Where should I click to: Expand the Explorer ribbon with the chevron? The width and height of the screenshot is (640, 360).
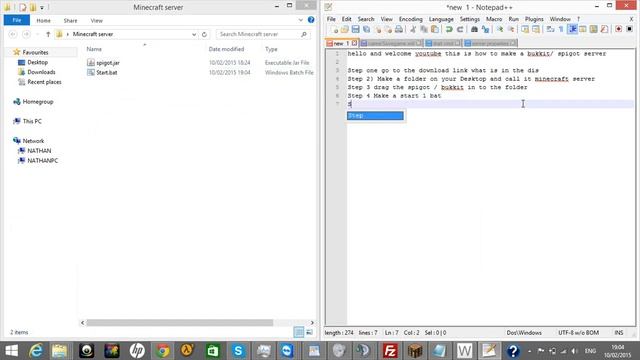[301, 20]
